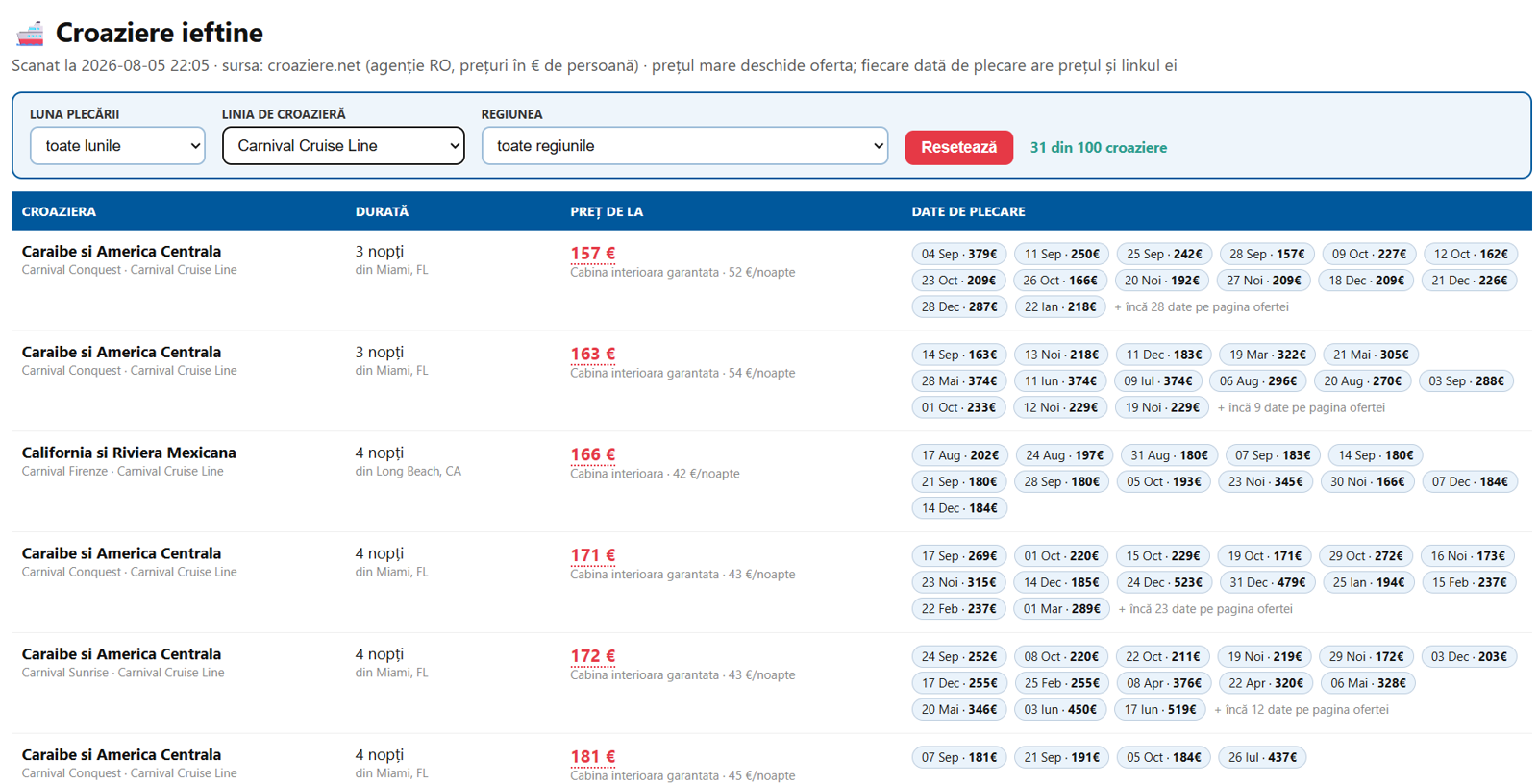1538x784 pixels.
Task: Pick the 11 Dec · 183€ departure
Action: click(1164, 355)
